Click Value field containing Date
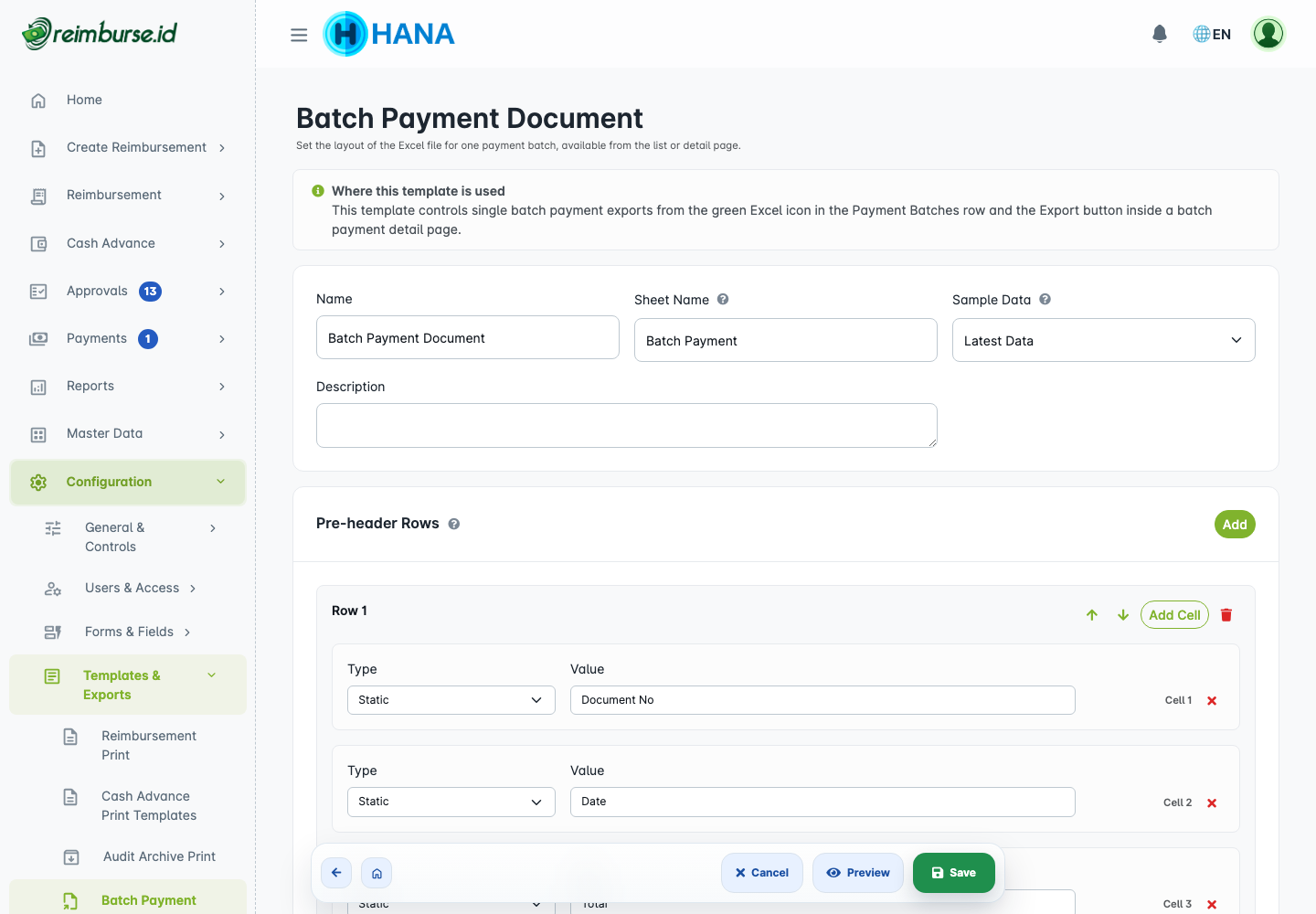This screenshot has height=914, width=1316. pyautogui.click(x=822, y=802)
